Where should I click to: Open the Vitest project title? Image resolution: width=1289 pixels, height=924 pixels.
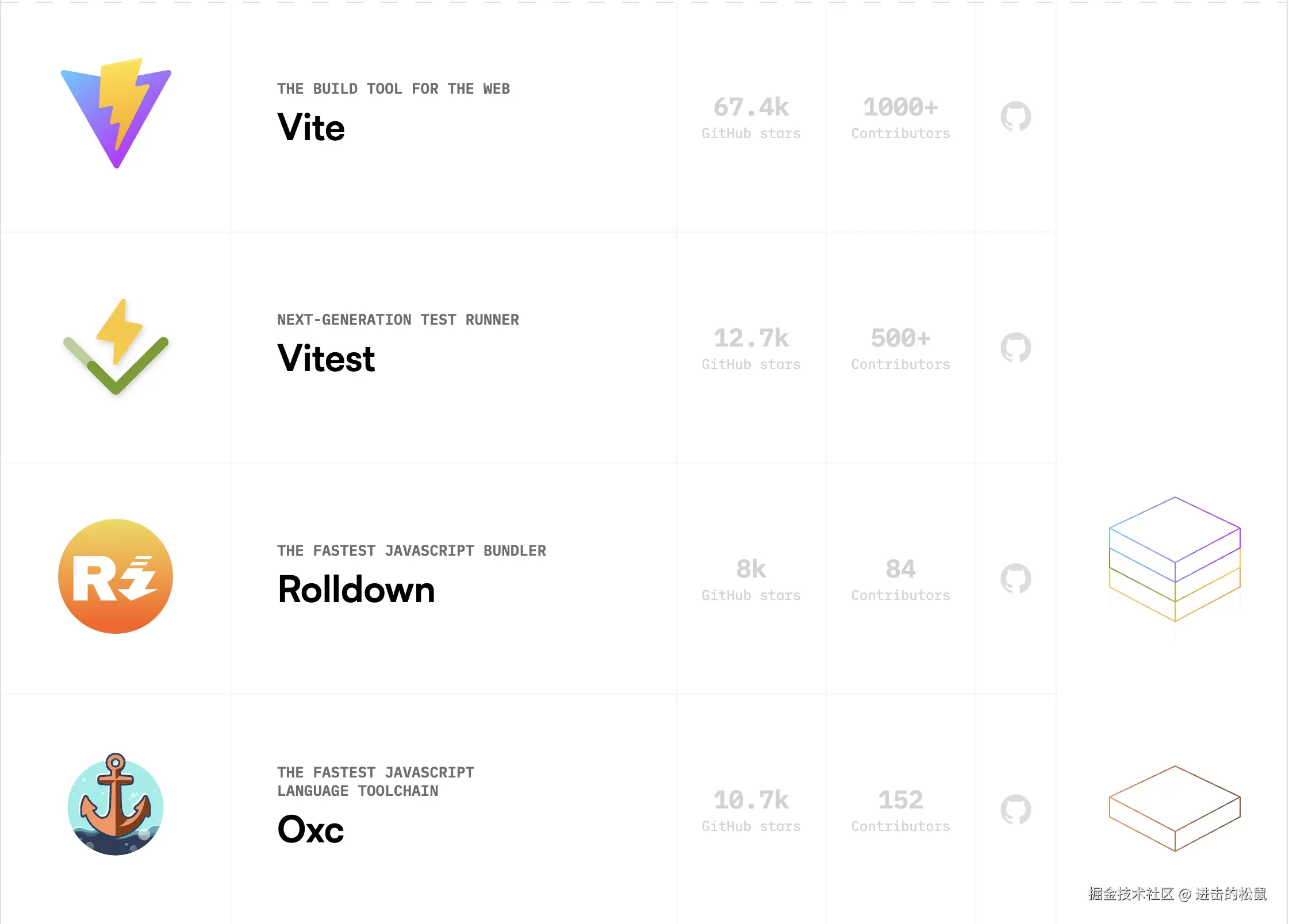click(x=326, y=358)
